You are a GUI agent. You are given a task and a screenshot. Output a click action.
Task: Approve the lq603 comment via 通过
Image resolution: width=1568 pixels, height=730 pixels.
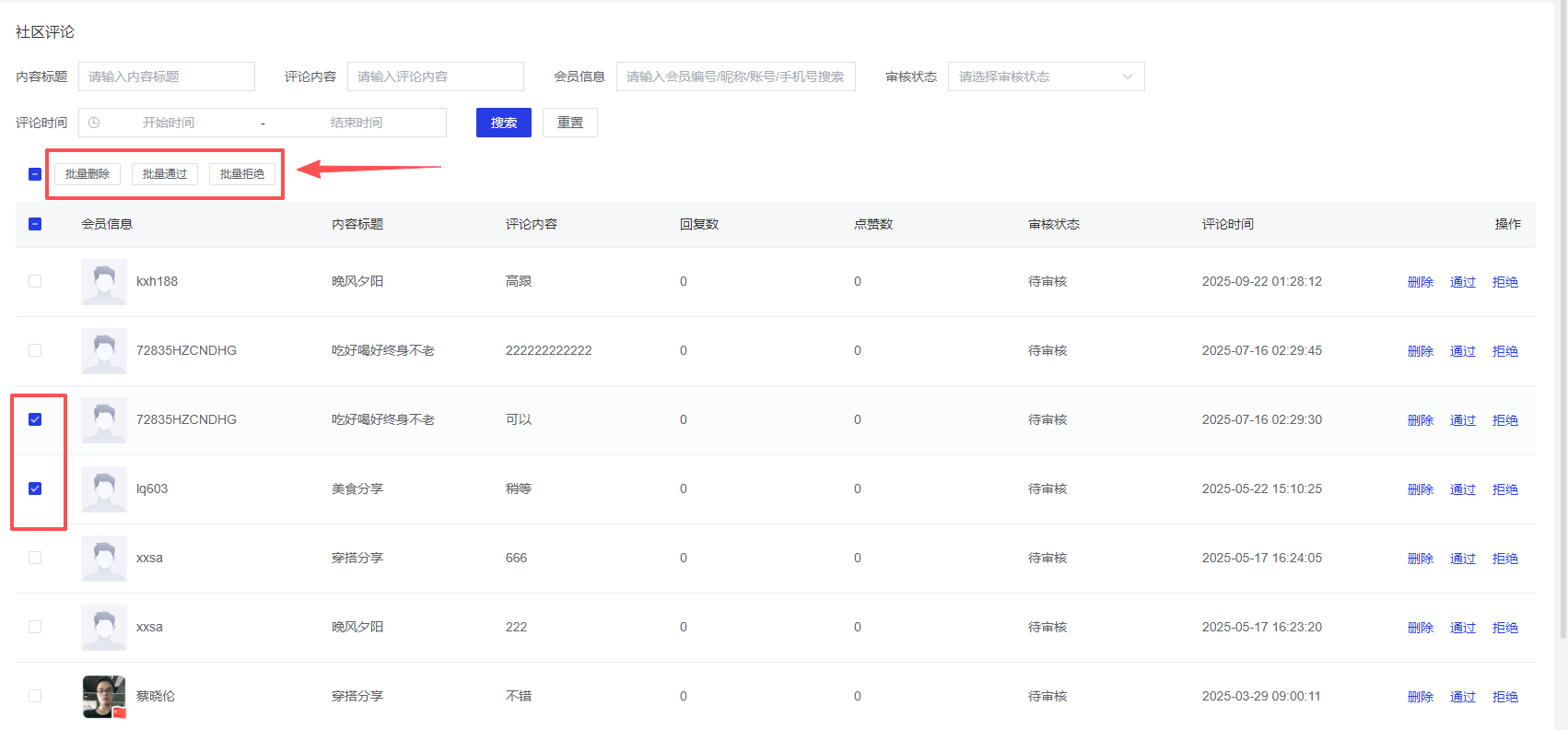tap(1462, 489)
